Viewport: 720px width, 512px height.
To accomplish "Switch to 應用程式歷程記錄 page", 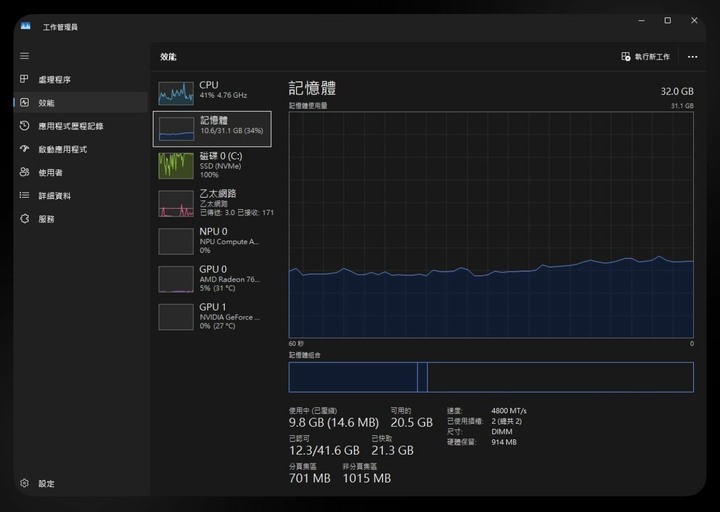I will [71, 126].
